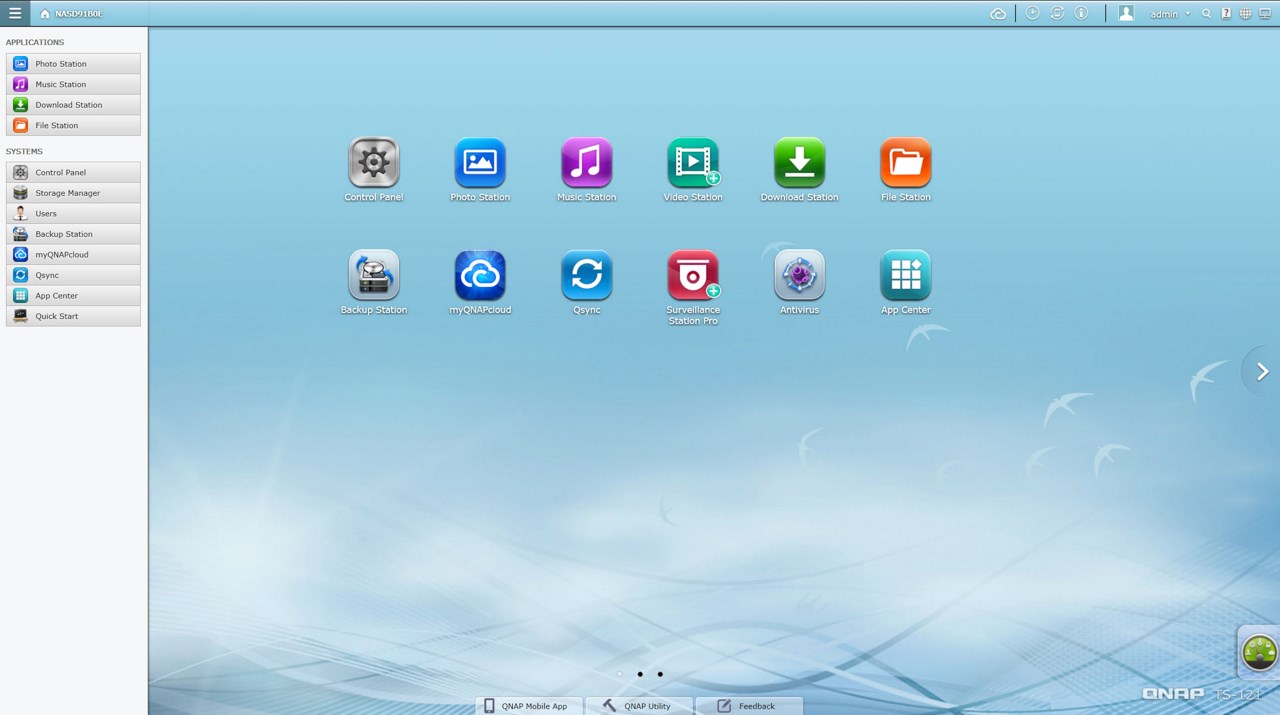Open the help question mark icon

[1226, 14]
